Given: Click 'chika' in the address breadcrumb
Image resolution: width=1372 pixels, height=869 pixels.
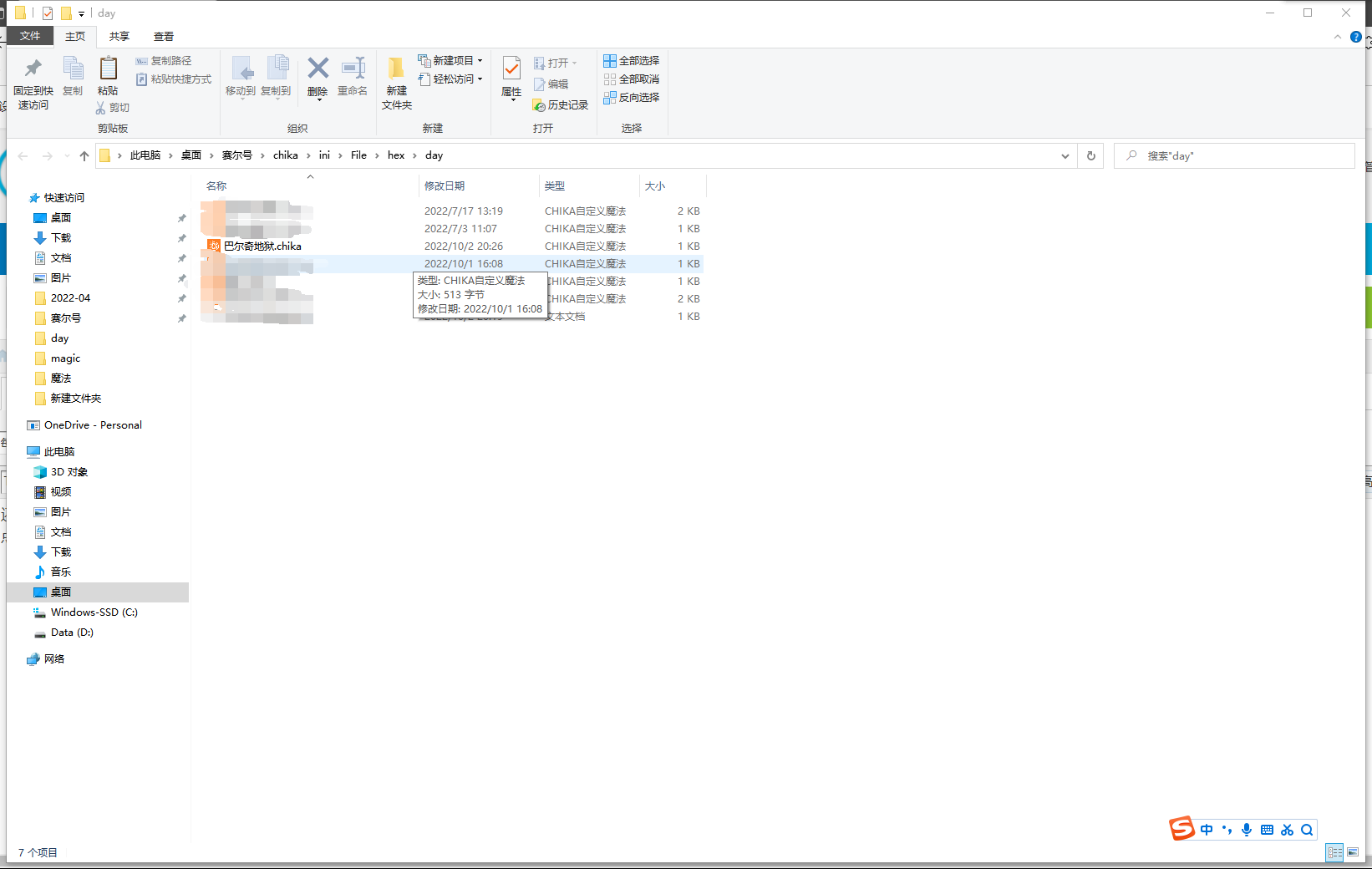Looking at the screenshot, I should (286, 155).
